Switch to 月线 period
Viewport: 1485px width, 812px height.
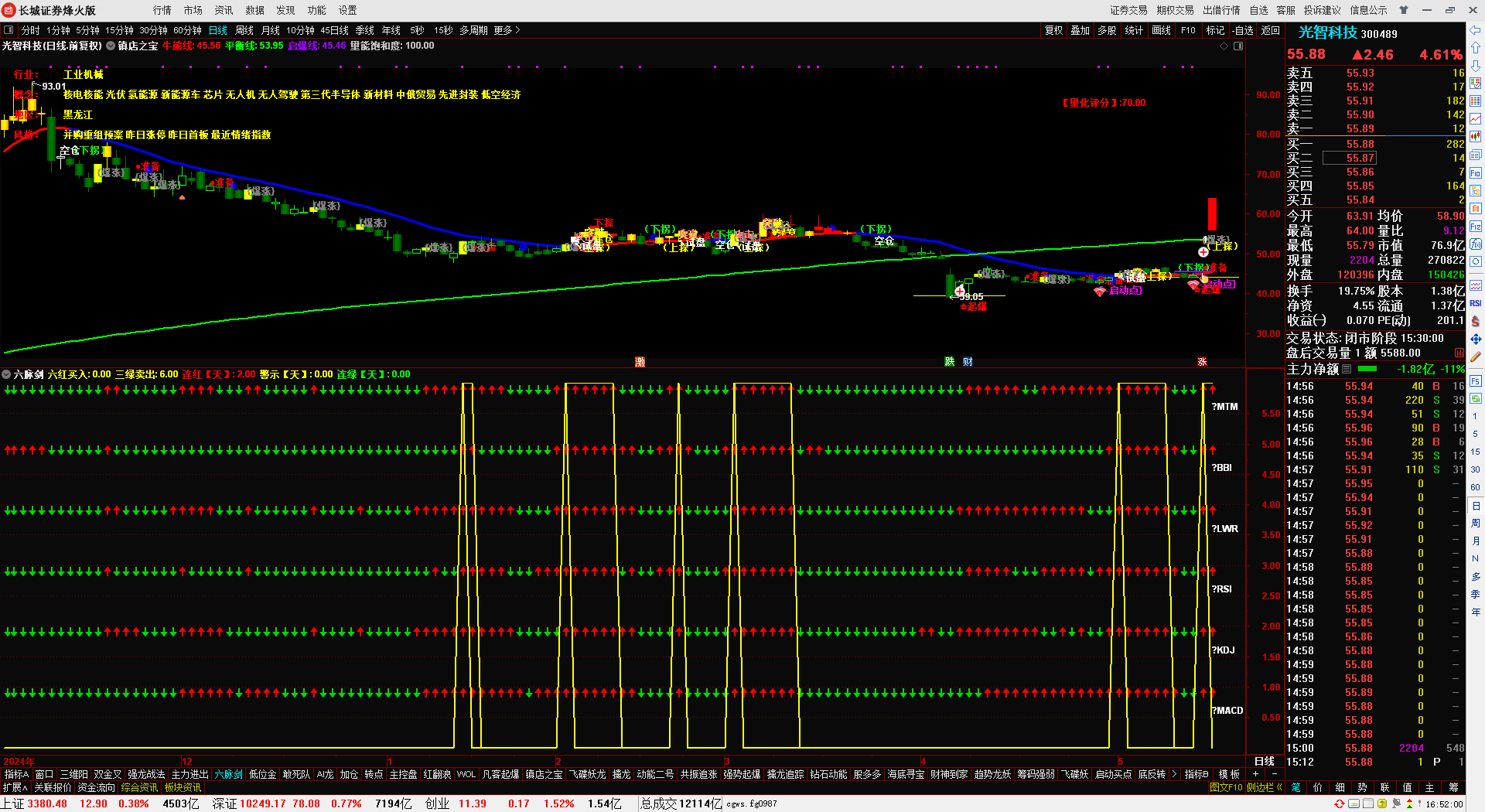pos(271,30)
